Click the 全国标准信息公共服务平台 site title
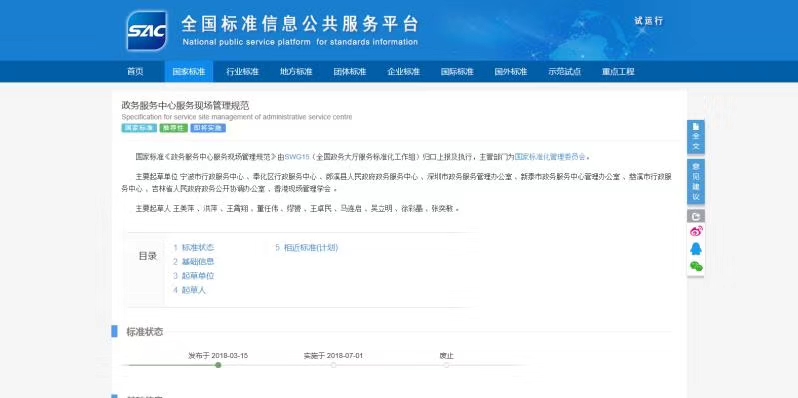Image resolution: width=798 pixels, height=398 pixels. tap(300, 24)
